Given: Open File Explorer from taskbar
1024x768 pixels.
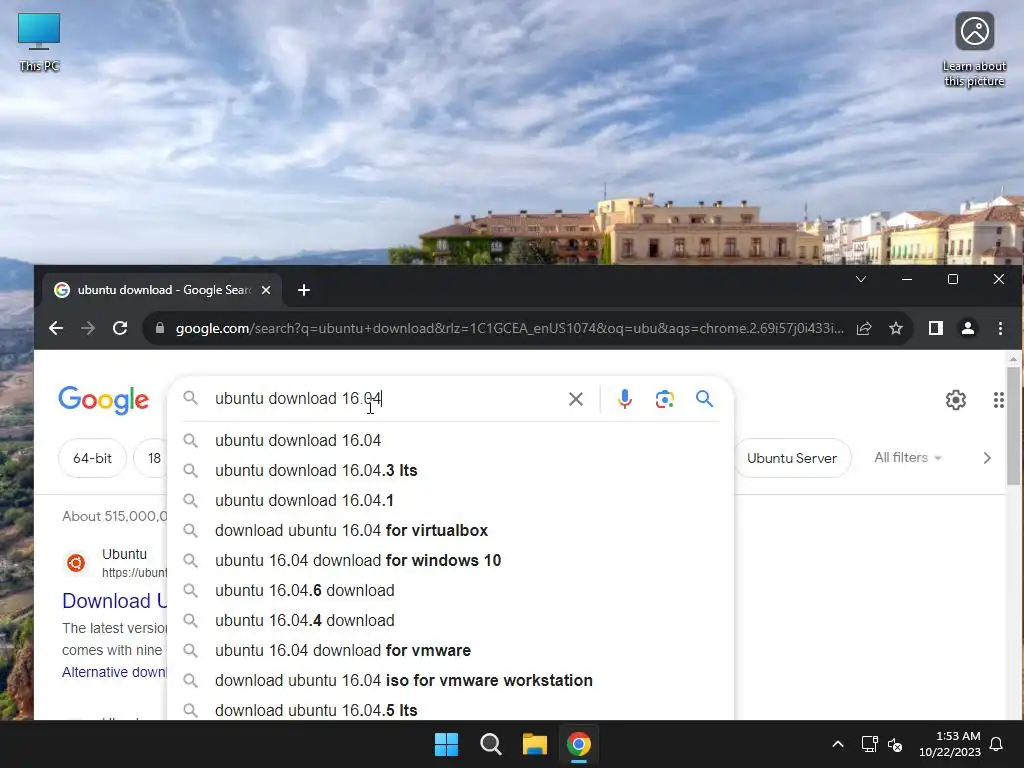Looking at the screenshot, I should pos(534,744).
